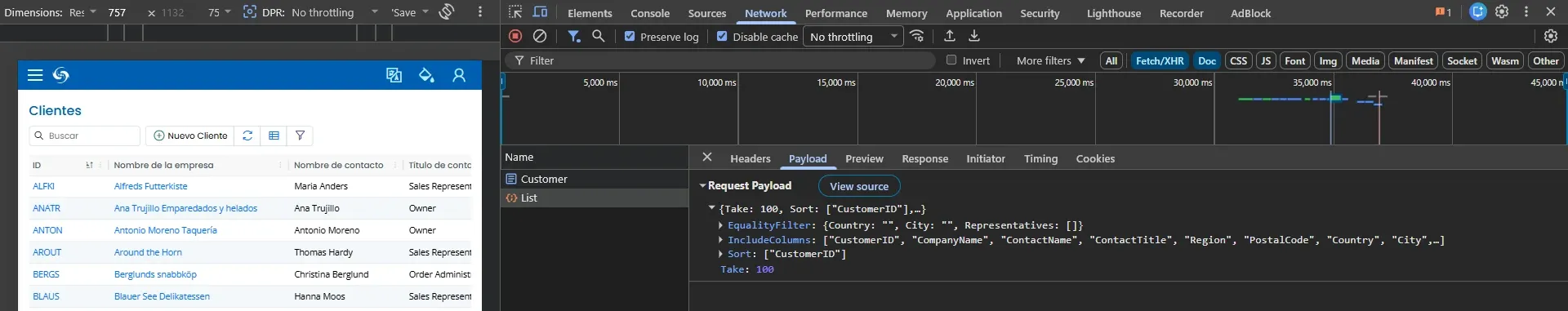Click the Nuevo Cliente button
1568x311 pixels.
pos(190,136)
